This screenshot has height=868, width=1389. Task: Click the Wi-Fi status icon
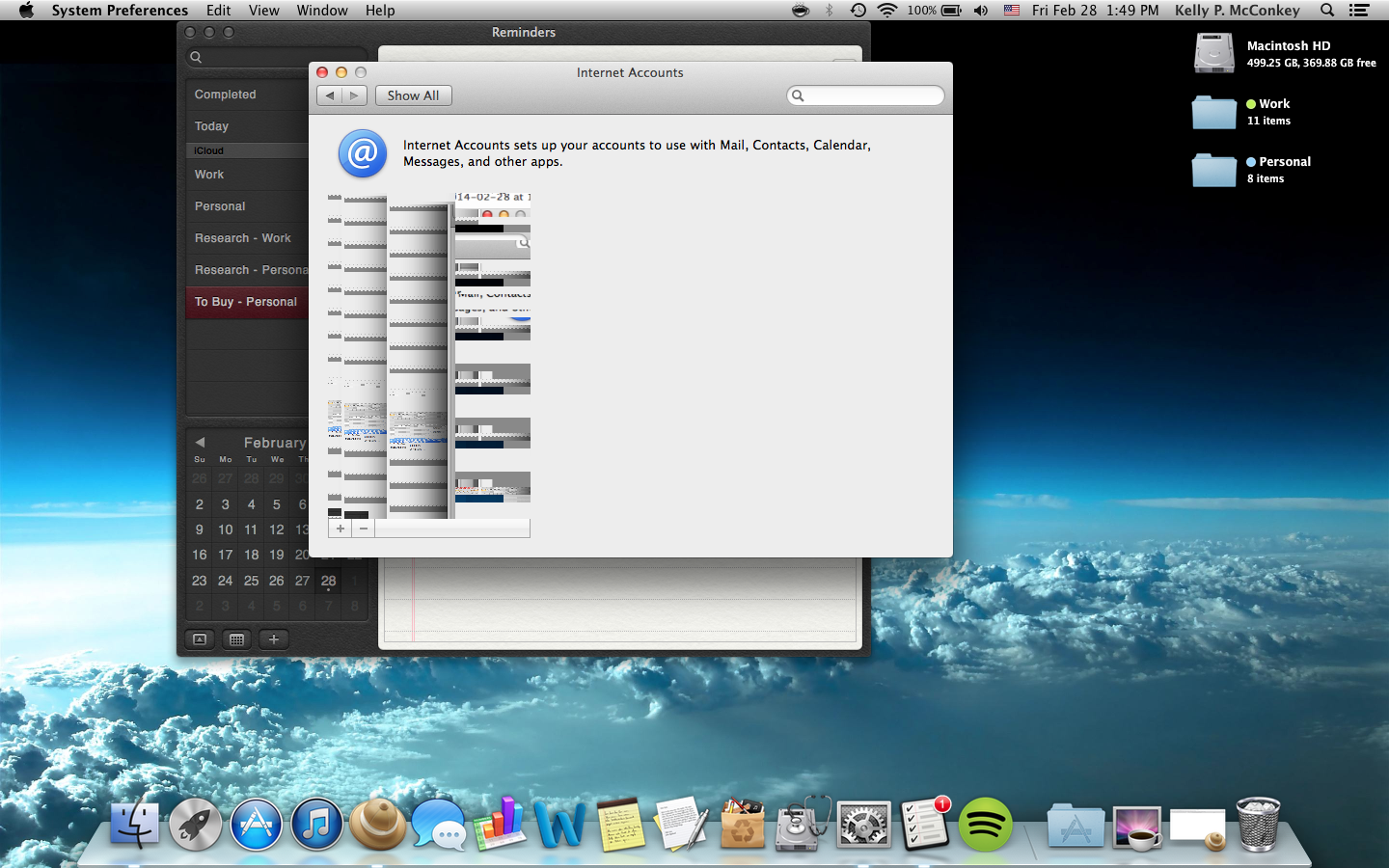(887, 11)
